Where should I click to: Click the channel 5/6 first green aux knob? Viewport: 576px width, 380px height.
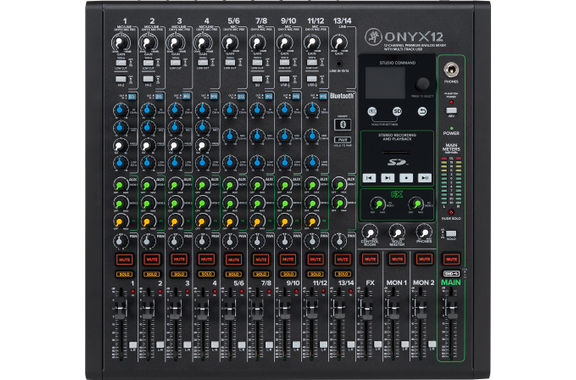click(230, 185)
